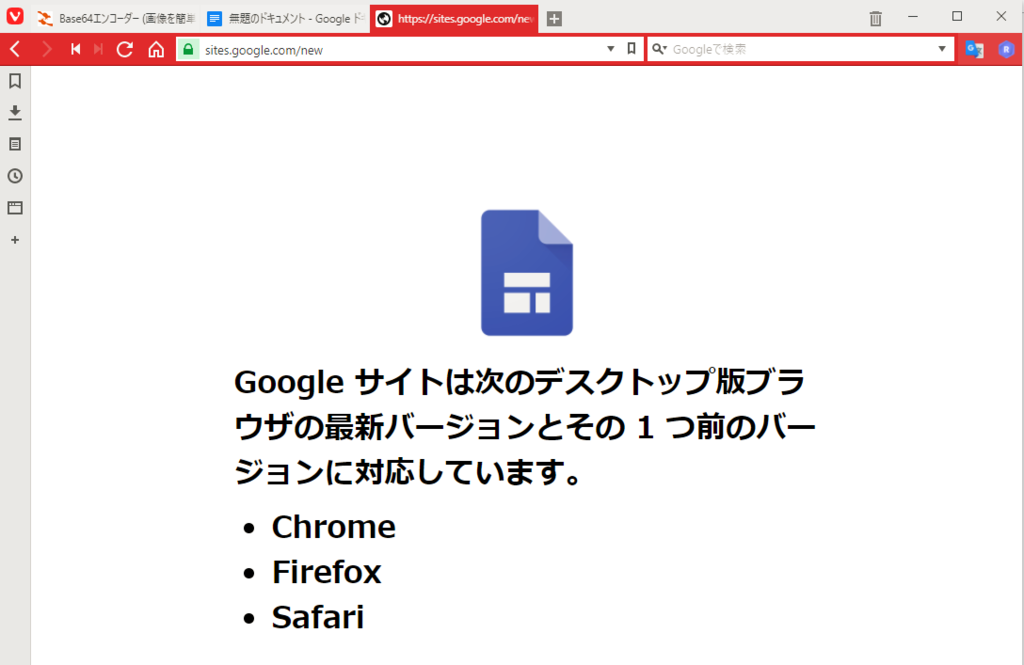
Task: Click the Google Sites logo image
Action: pyautogui.click(x=527, y=273)
